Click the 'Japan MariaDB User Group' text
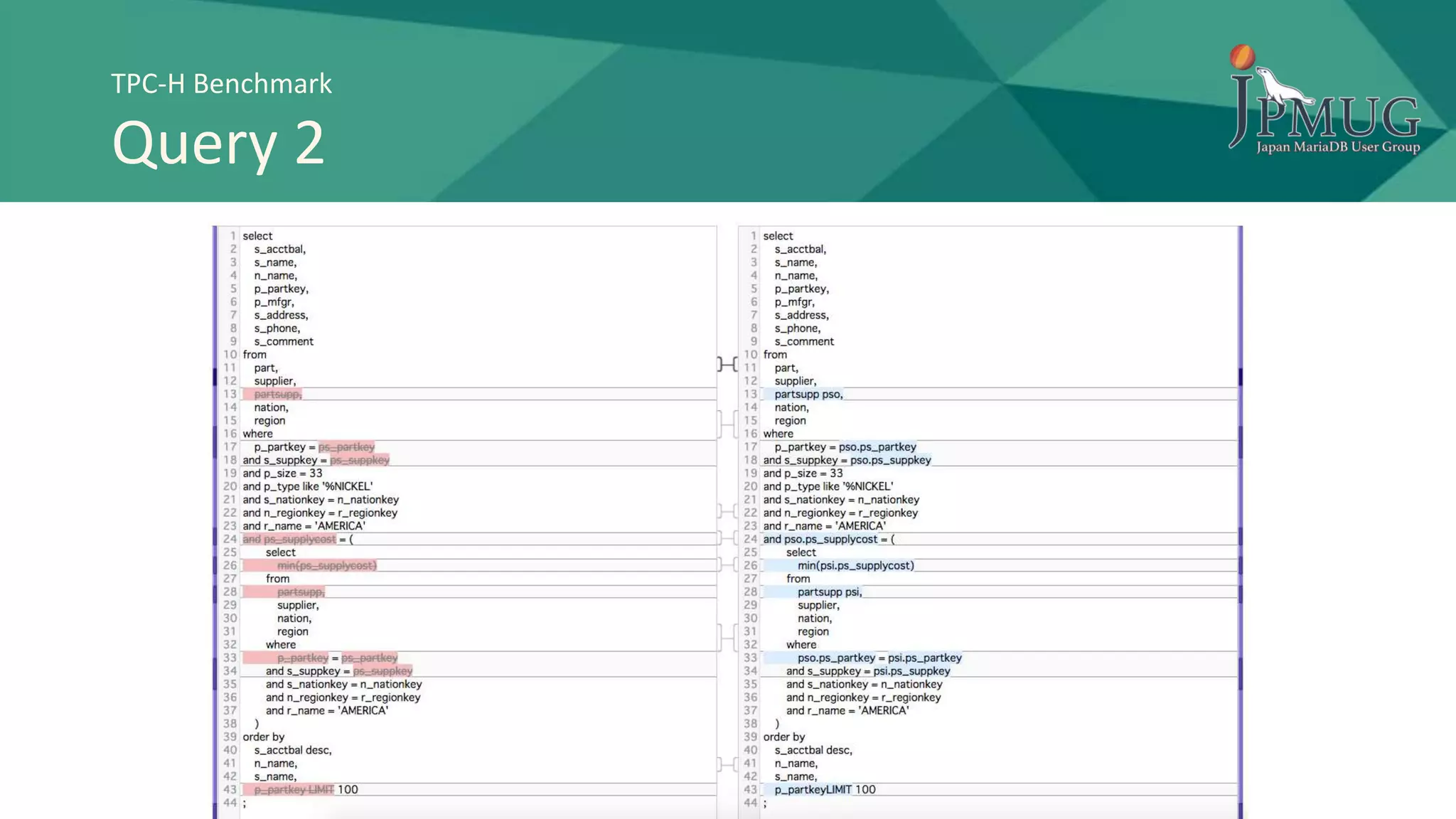This screenshot has height=819, width=1456. tap(1337, 147)
